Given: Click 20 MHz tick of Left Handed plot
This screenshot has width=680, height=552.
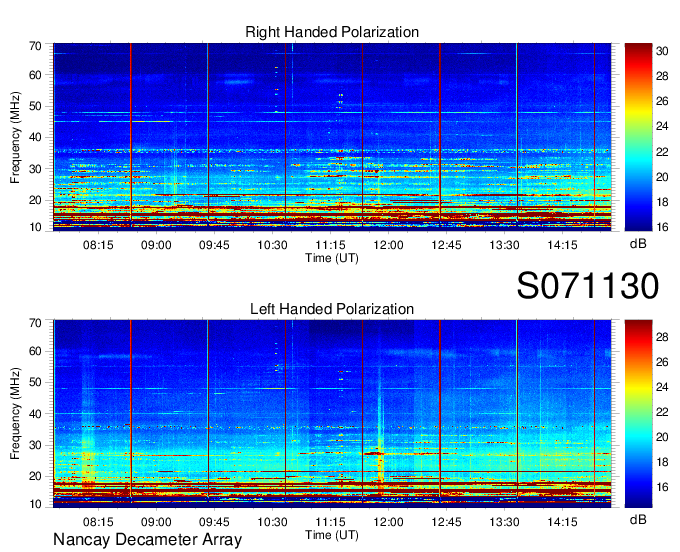Looking at the screenshot, I should (35, 477).
